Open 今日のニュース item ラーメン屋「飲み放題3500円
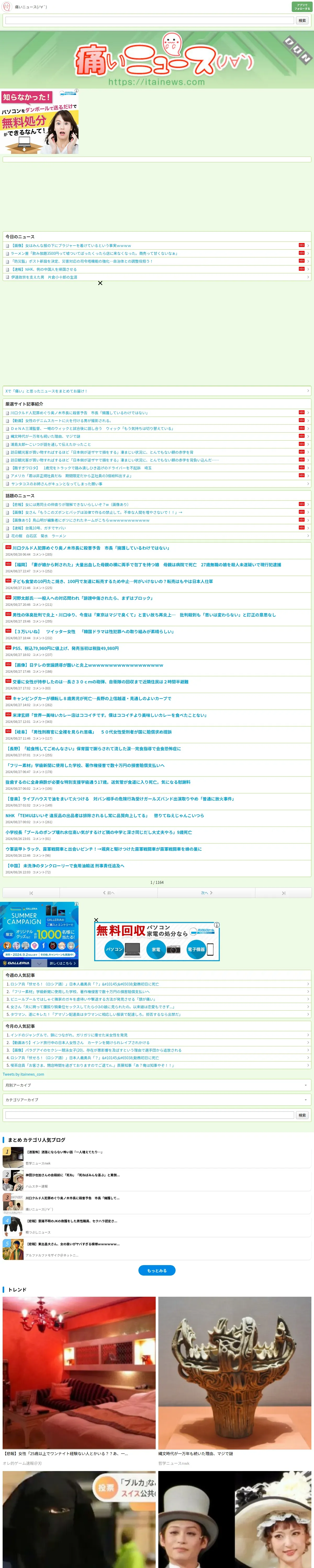Screen dimensions: 314x1568 pyautogui.click(x=94, y=253)
